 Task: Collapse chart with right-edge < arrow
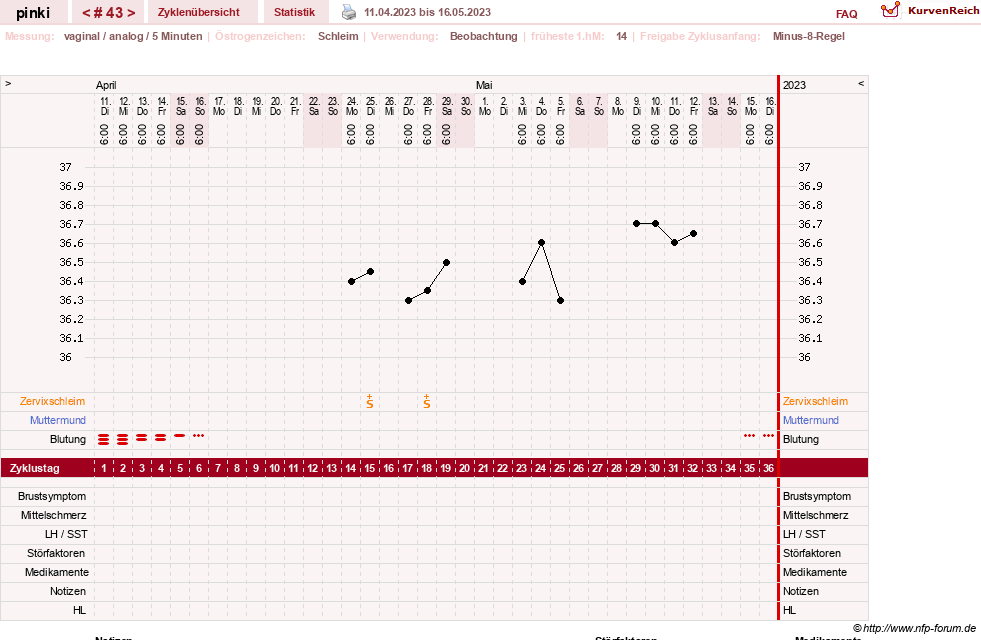click(x=861, y=83)
